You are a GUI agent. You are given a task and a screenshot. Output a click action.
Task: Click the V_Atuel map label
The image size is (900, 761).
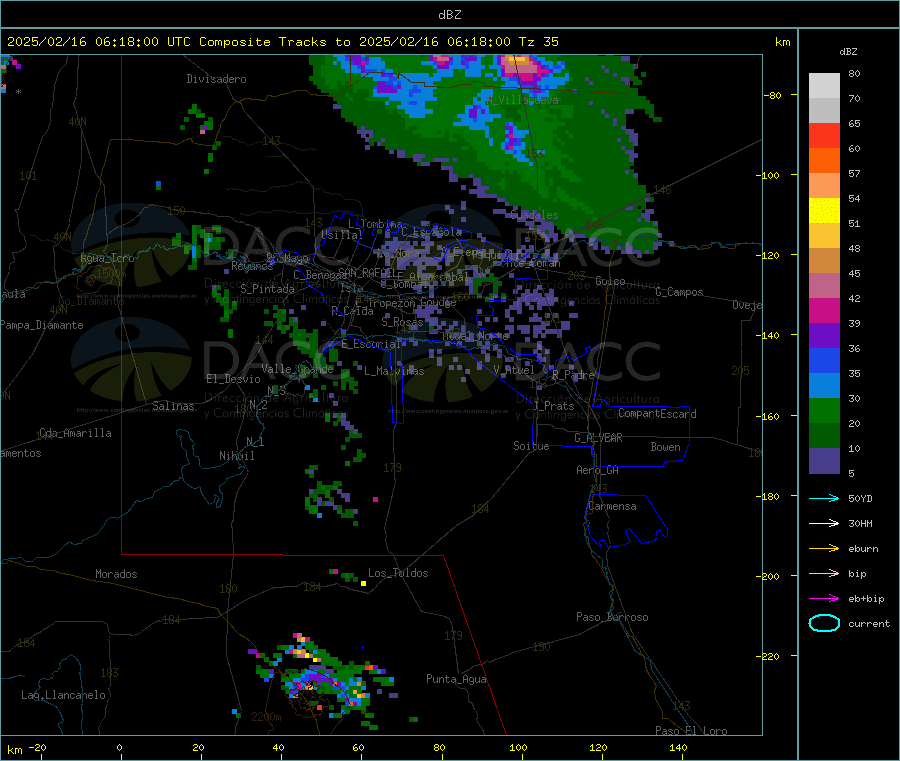point(514,370)
